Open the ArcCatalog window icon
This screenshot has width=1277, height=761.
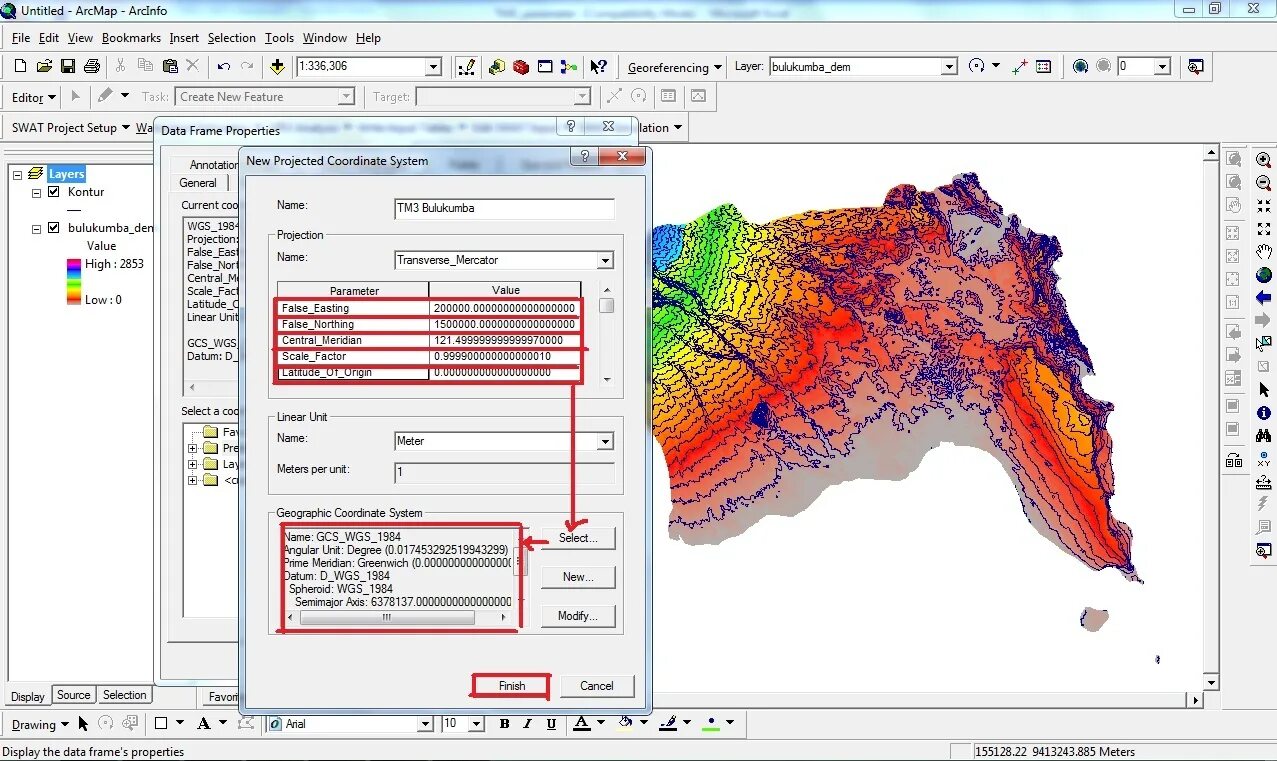497,67
